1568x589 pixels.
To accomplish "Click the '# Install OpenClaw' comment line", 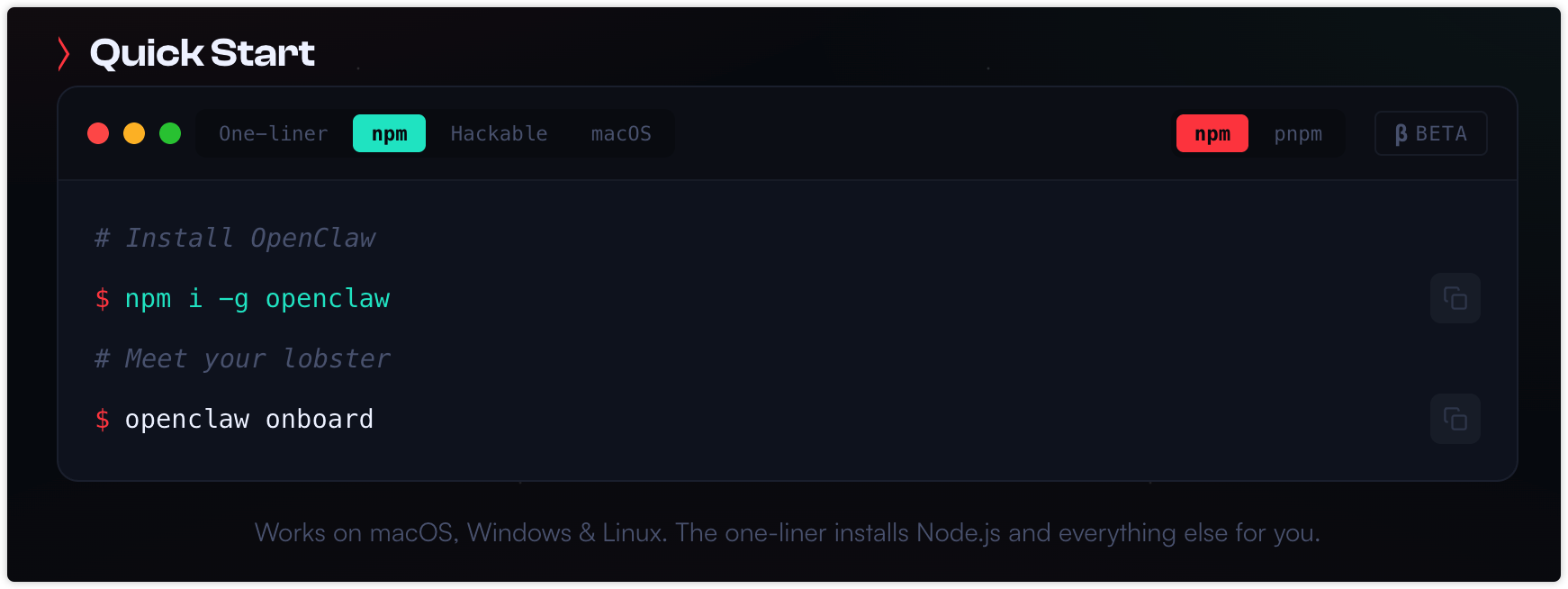I will [235, 238].
